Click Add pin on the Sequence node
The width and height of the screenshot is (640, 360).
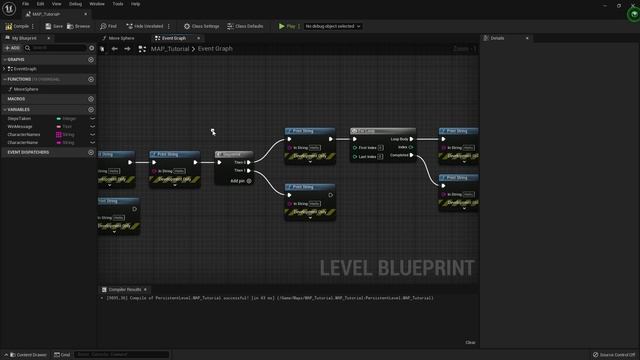(241, 181)
